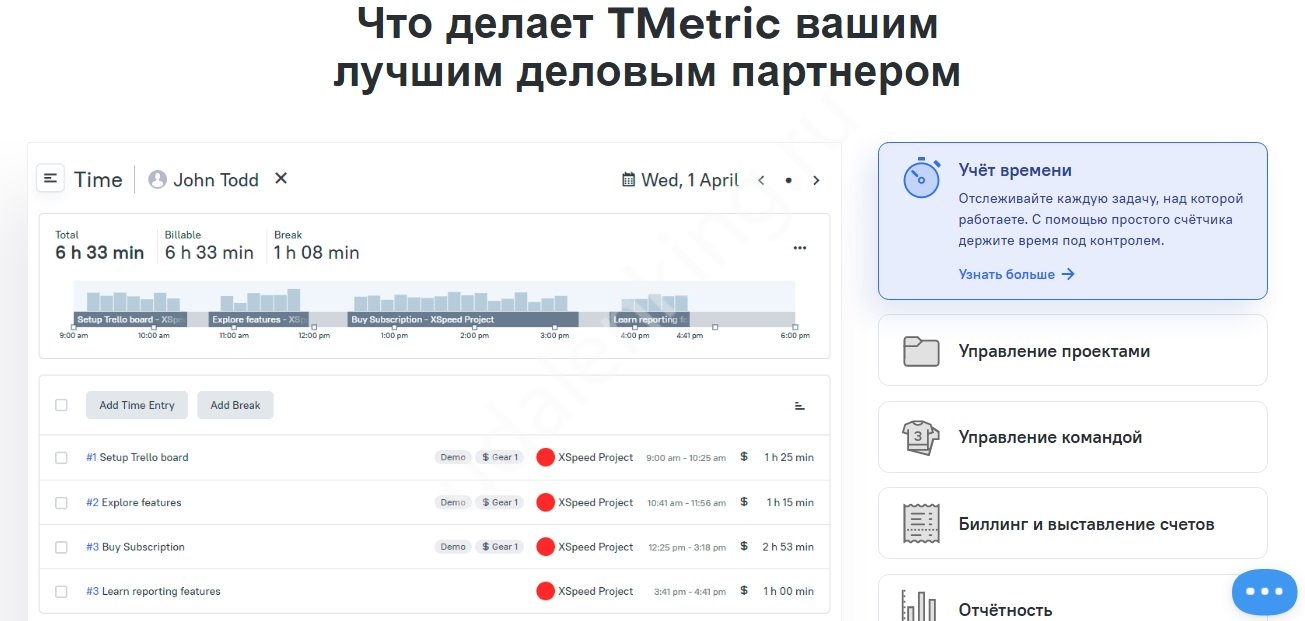The height and width of the screenshot is (621, 1305).
Task: Click the today dot between date arrows
Action: pos(788,181)
